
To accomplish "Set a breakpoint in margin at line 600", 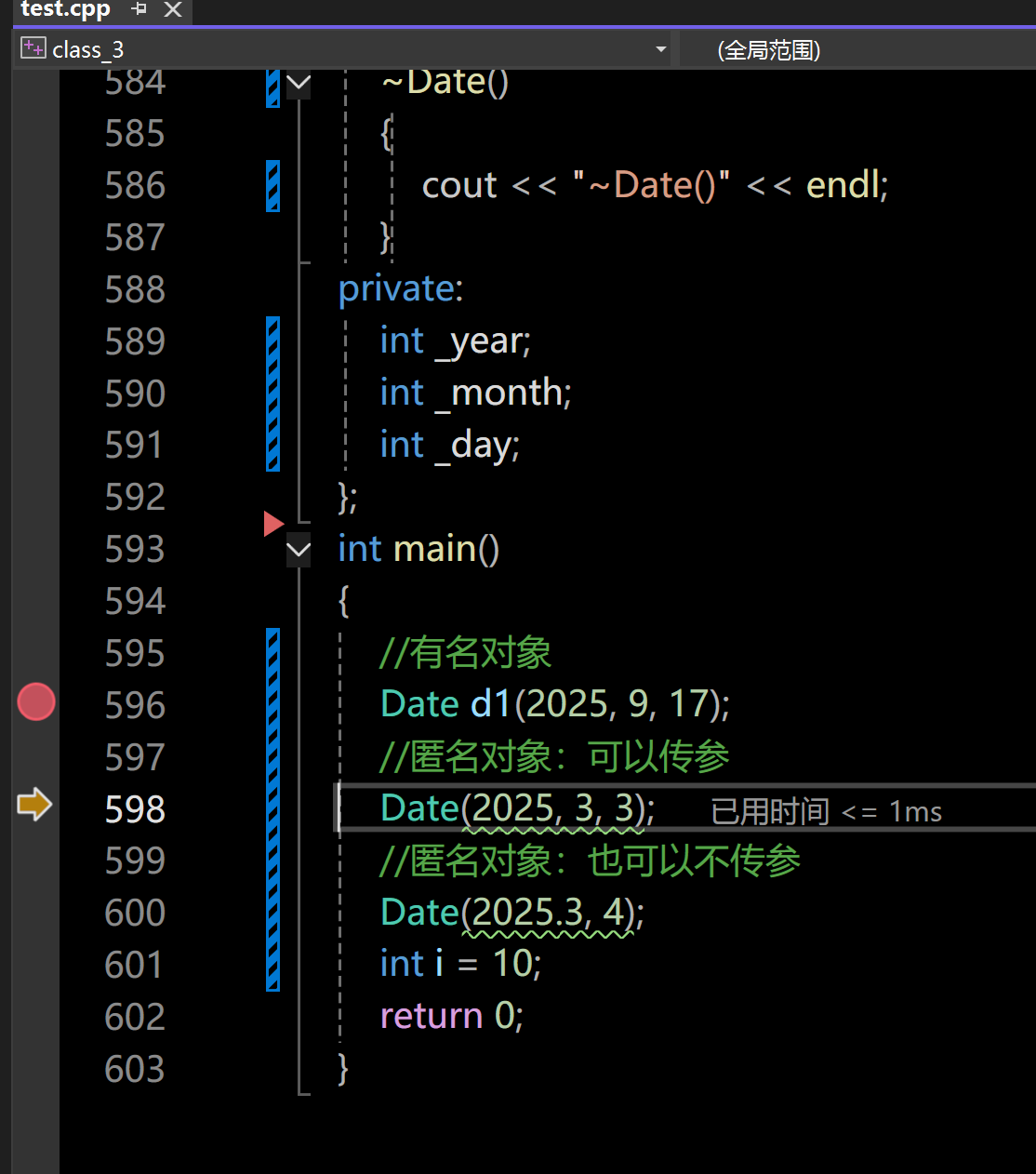I will [x=36, y=912].
